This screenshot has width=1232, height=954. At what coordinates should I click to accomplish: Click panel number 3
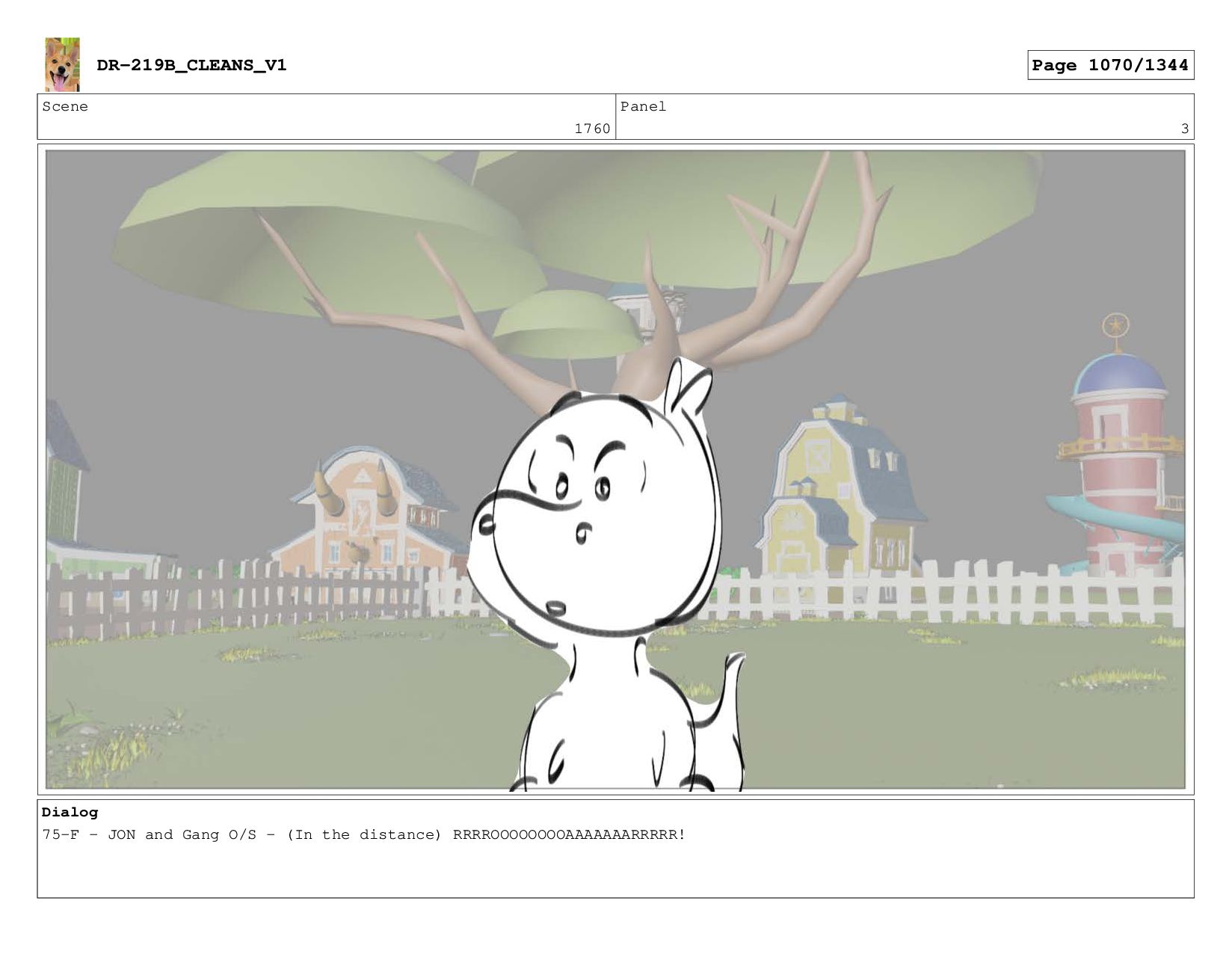coord(1184,129)
